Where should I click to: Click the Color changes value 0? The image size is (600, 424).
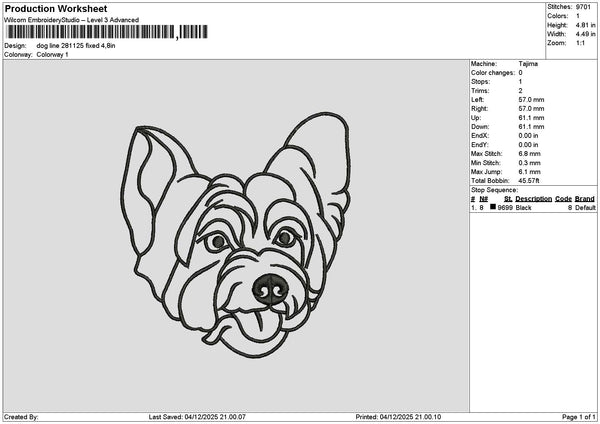tap(520, 73)
